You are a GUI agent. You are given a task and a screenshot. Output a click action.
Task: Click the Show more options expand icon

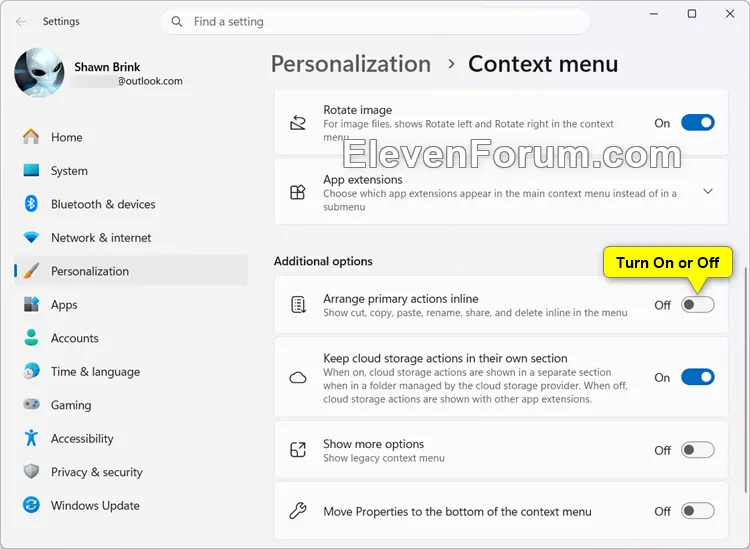pos(298,450)
